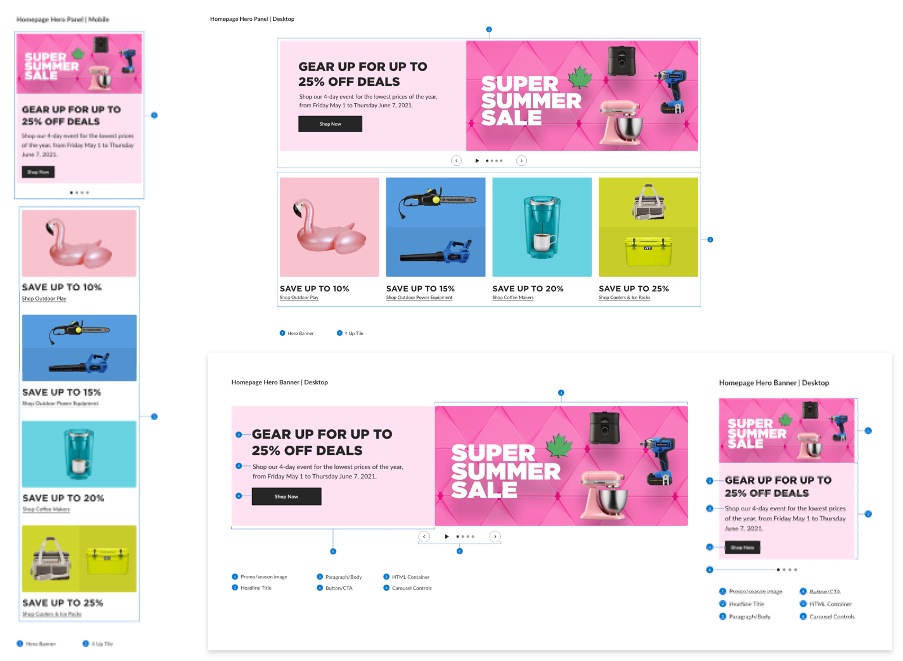Click the previous arrow in top desktop carousel
903x661 pixels.
coord(456,161)
